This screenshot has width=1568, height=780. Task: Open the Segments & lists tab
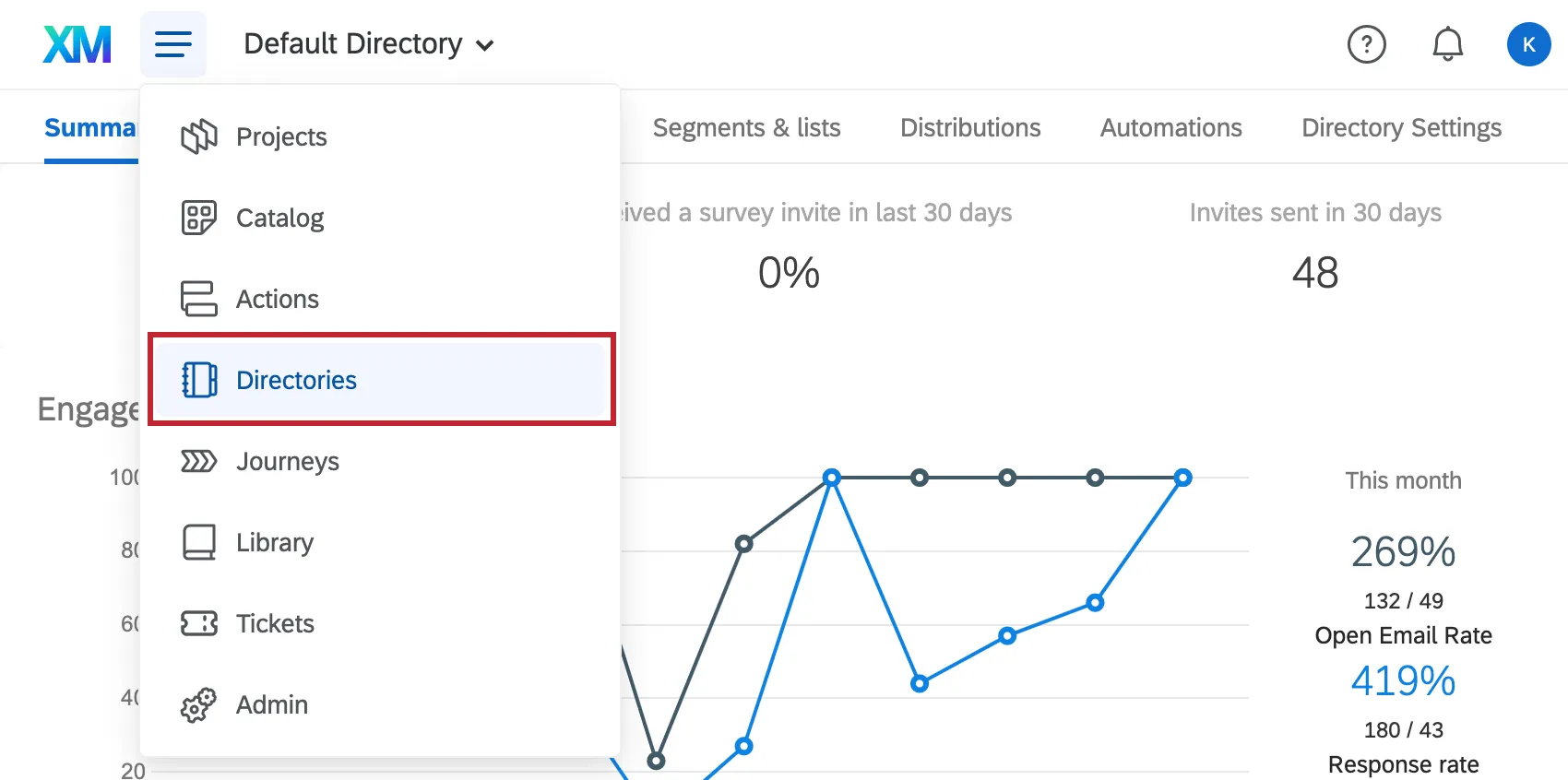coord(746,127)
